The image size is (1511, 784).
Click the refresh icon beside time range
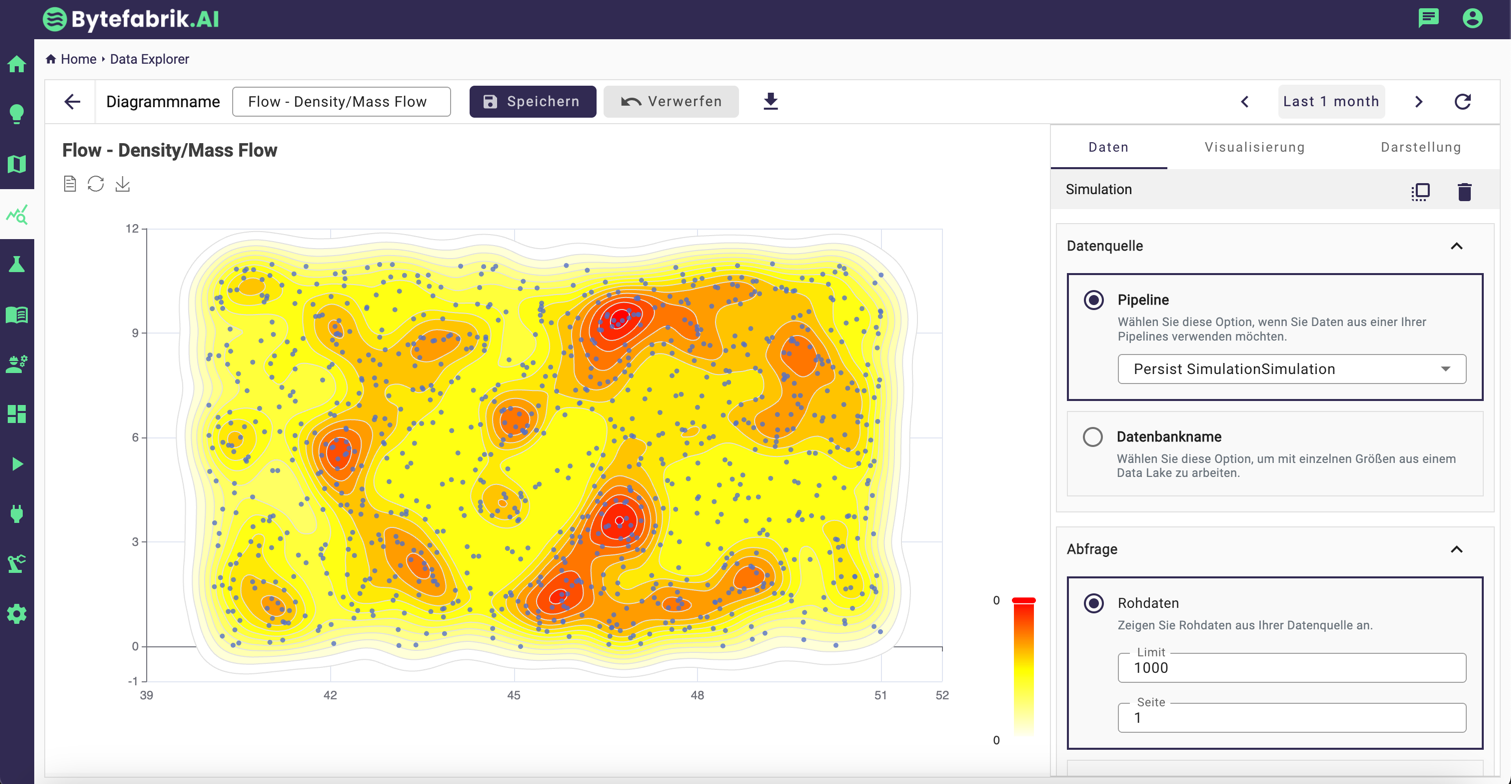tap(1462, 102)
